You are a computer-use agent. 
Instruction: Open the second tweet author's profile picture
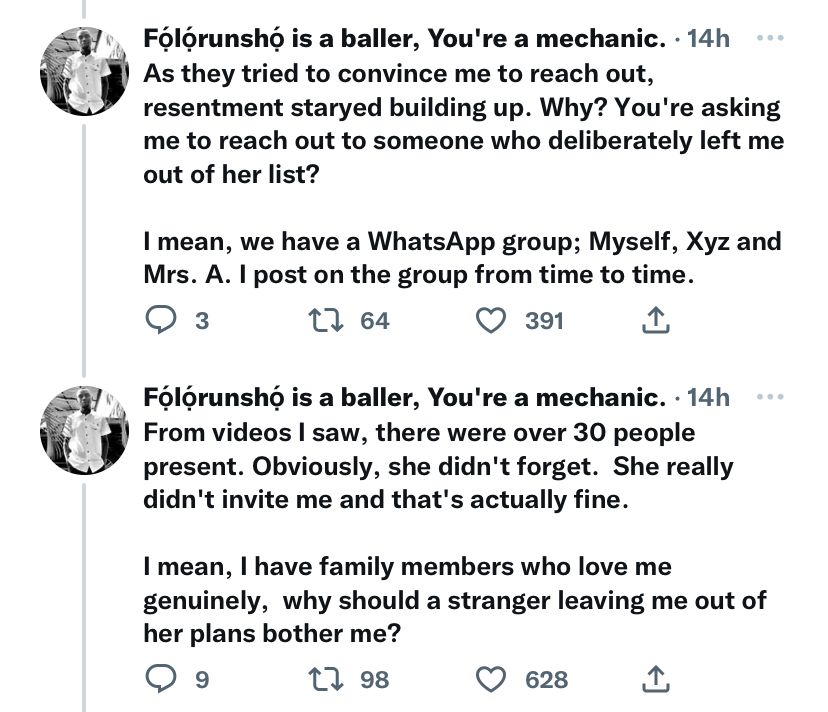tap(82, 431)
